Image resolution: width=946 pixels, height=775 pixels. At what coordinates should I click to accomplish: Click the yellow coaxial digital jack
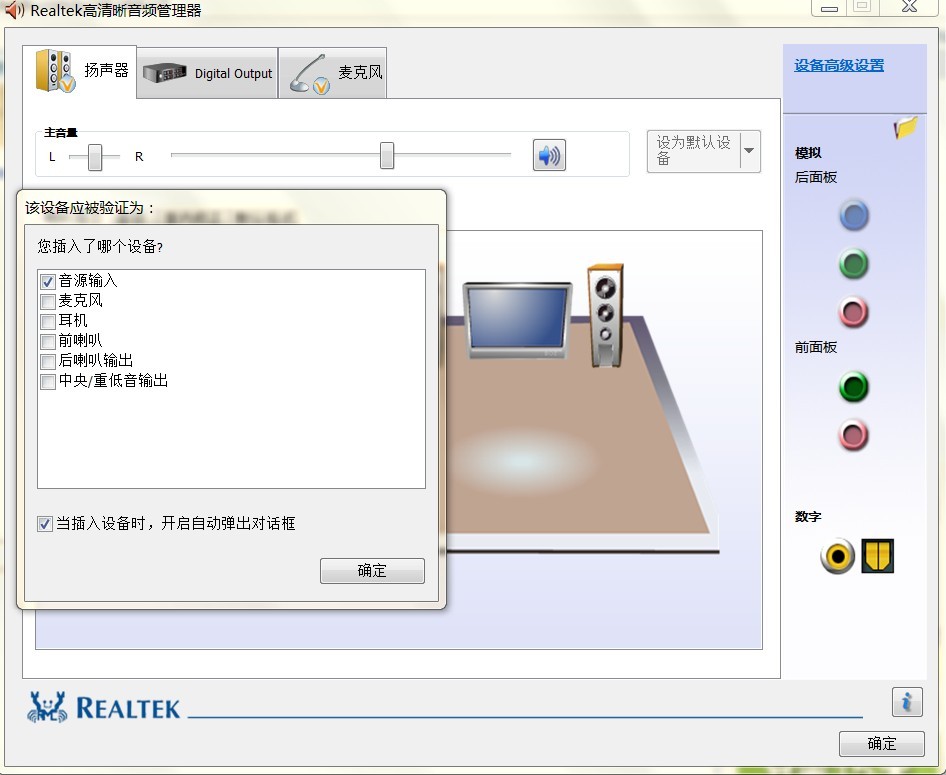837,555
